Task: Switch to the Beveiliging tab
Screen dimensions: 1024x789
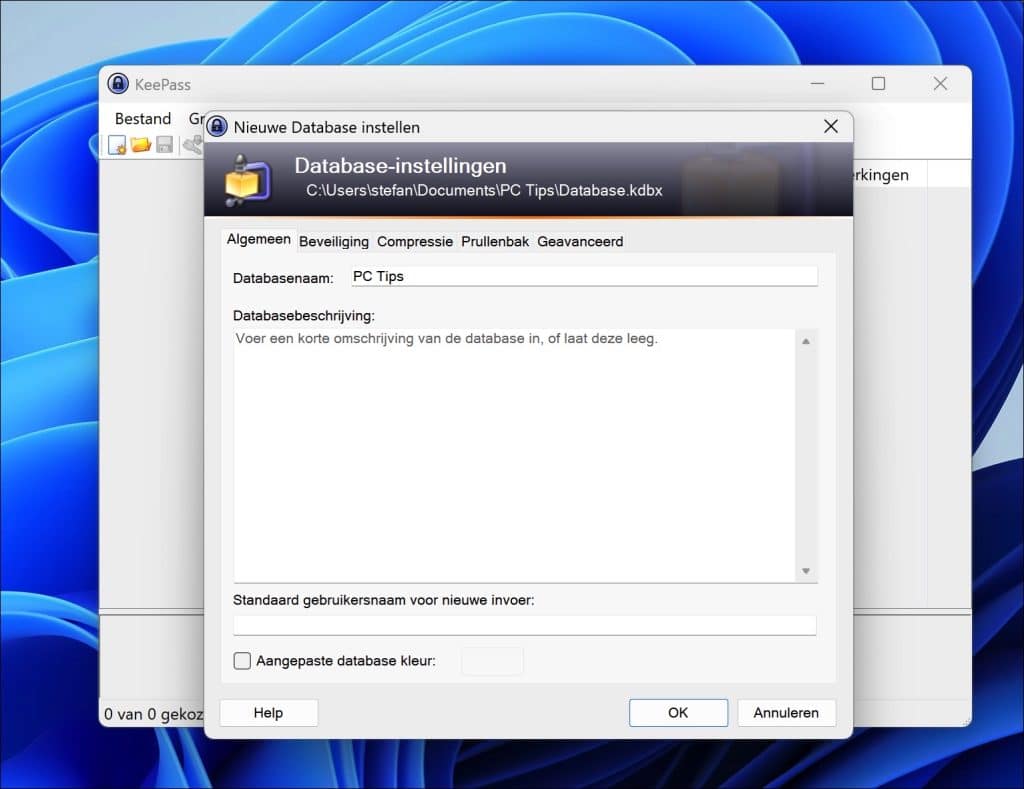Action: (334, 241)
